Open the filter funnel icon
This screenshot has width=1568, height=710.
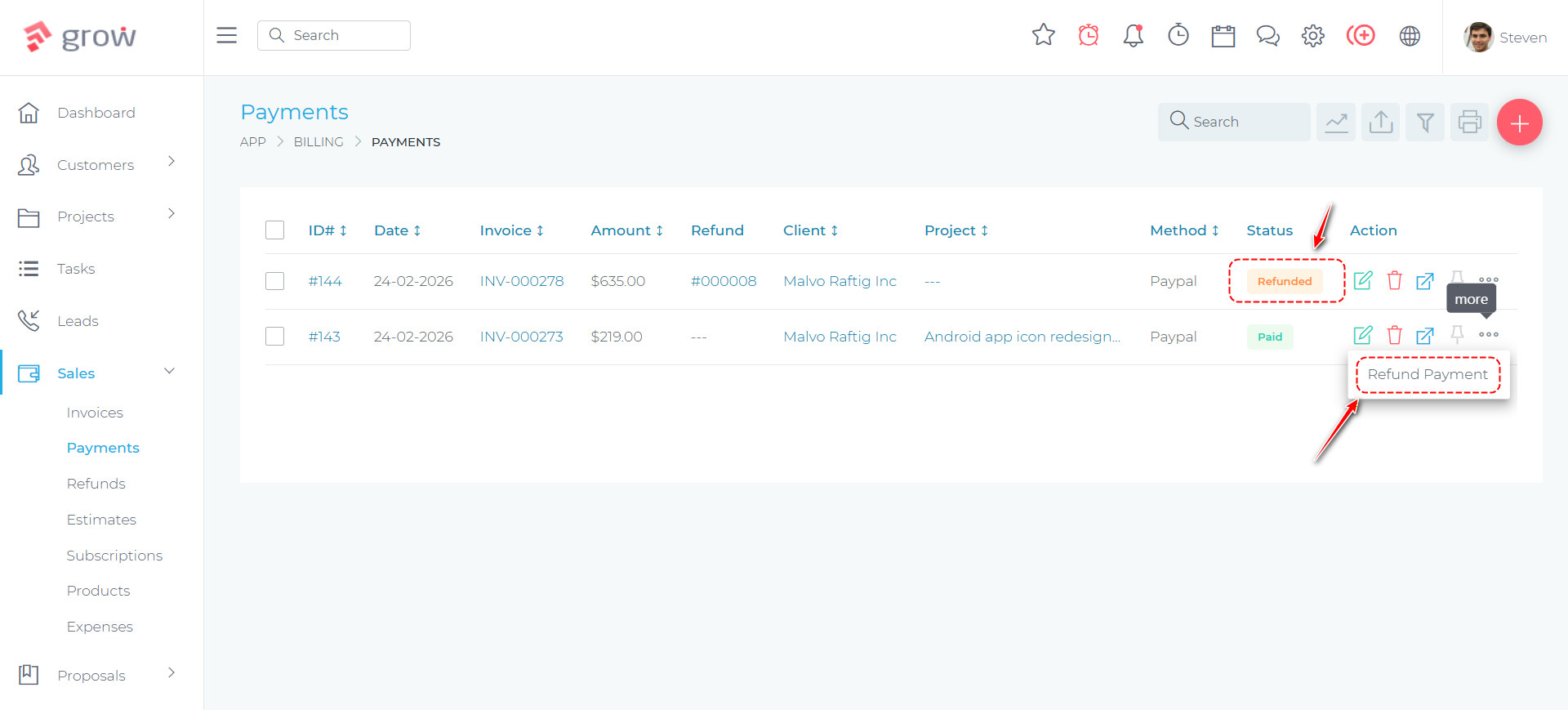[x=1425, y=123]
